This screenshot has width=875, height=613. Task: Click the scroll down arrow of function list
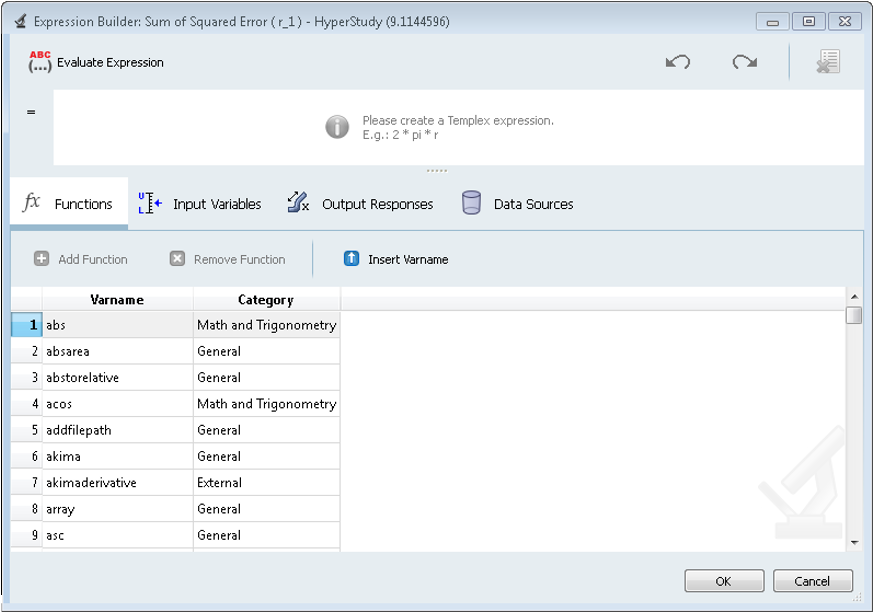[x=853, y=542]
